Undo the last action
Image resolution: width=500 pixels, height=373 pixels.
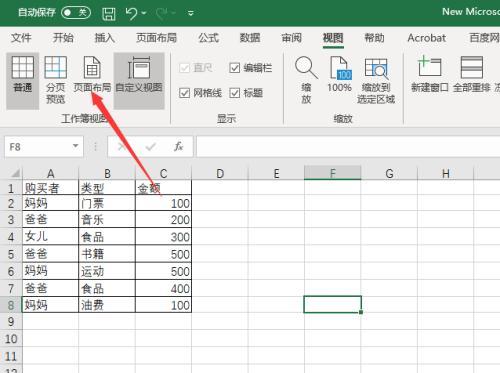[131, 13]
